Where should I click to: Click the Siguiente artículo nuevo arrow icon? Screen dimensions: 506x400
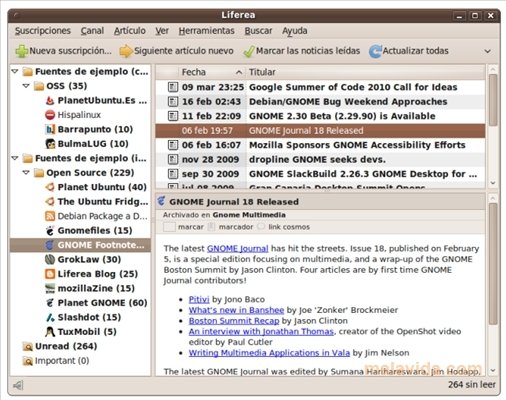tap(126, 51)
